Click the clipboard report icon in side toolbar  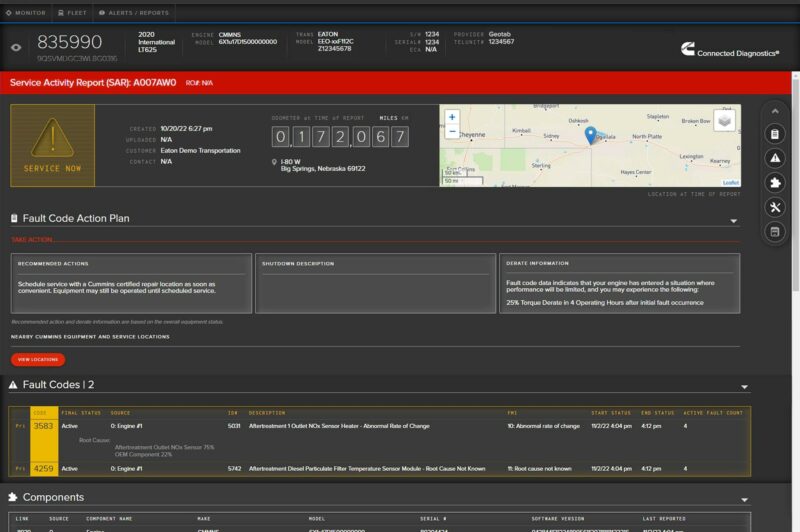tap(775, 134)
